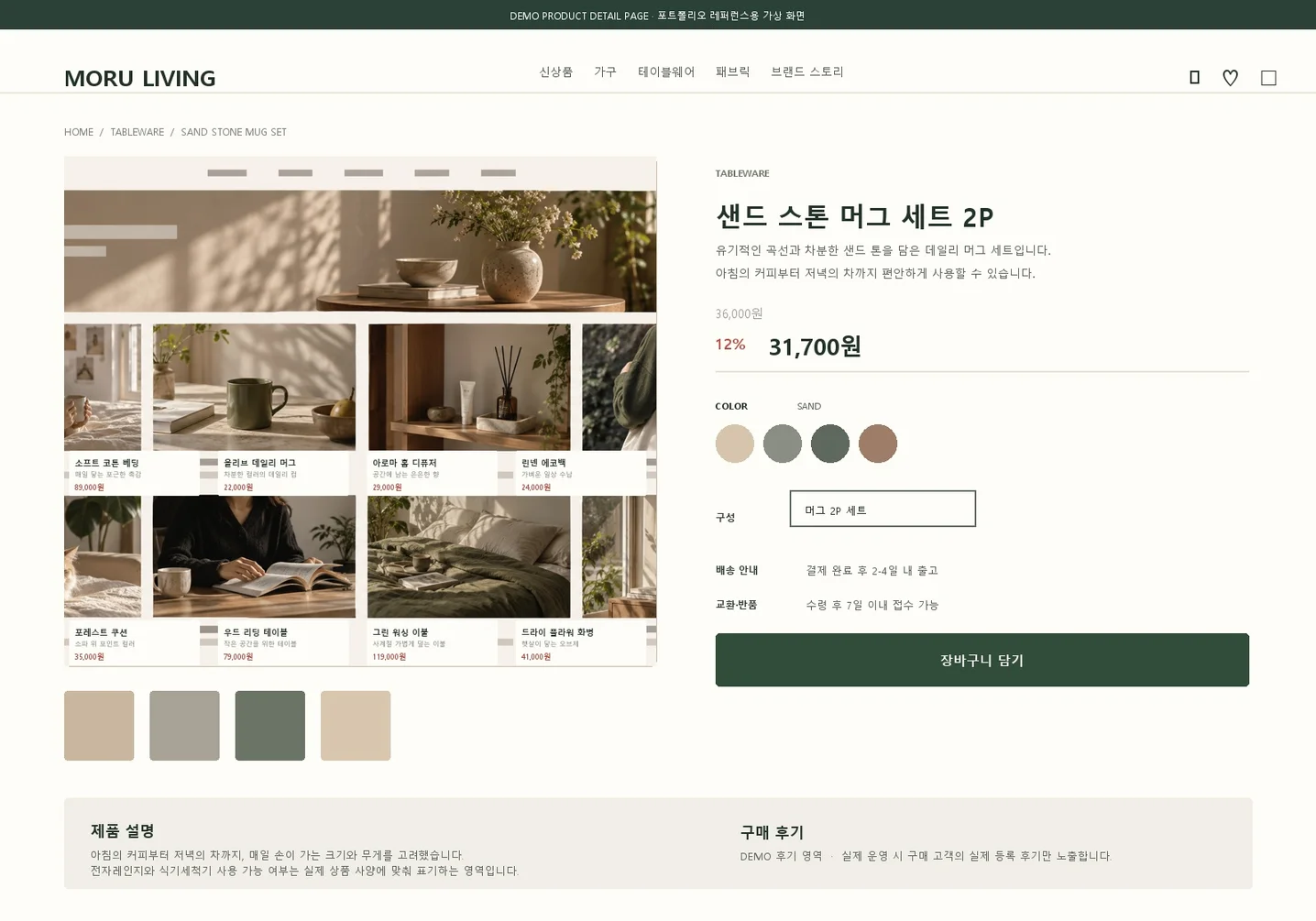The width and height of the screenshot is (1316, 921).
Task: Click the SAND STONE MUG SET breadcrumb
Action: pyautogui.click(x=234, y=132)
